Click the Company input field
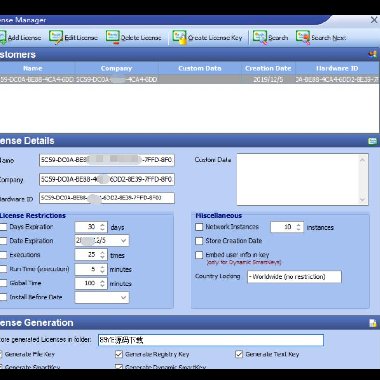This screenshot has height=380, width=380. pos(107,180)
